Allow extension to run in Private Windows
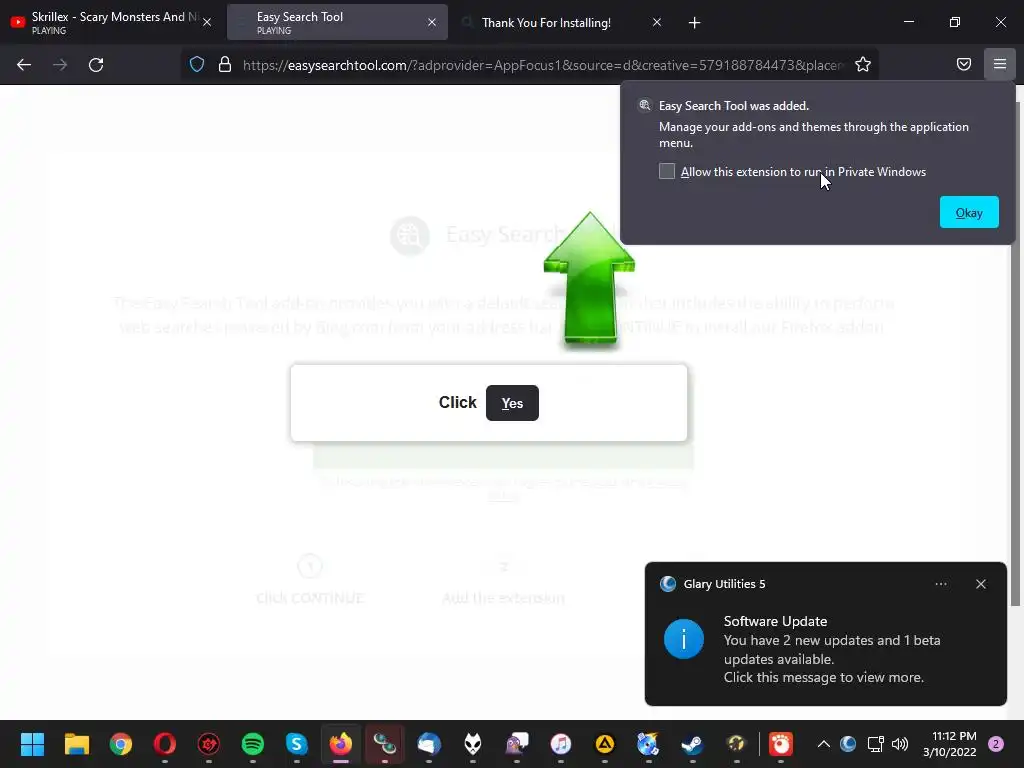1024x768 pixels. click(x=667, y=171)
